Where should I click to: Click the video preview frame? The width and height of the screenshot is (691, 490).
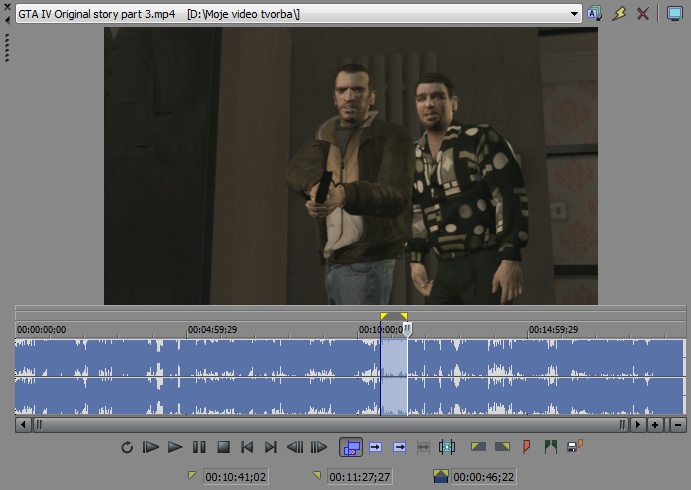coord(351,166)
